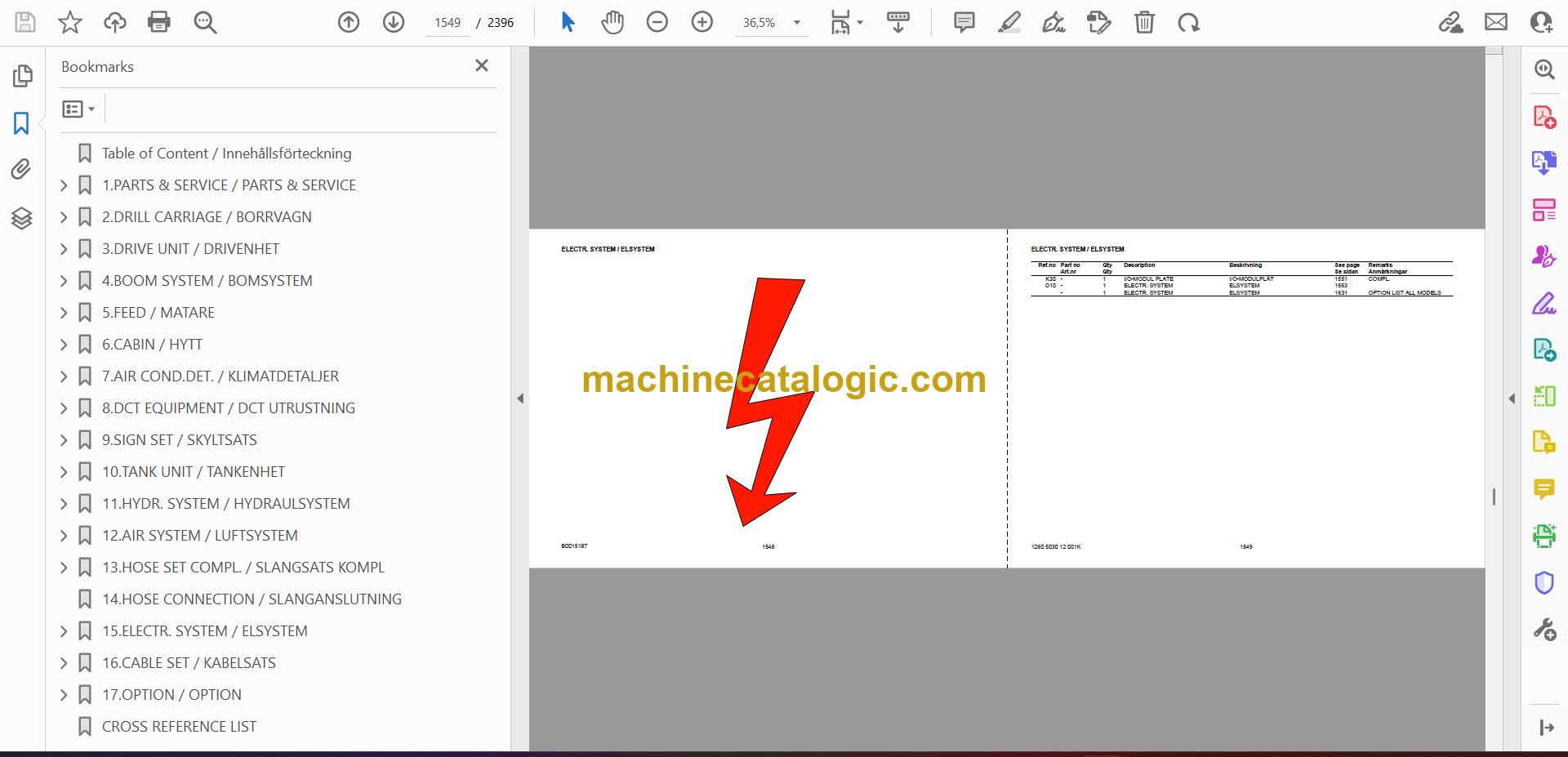This screenshot has width=1568, height=757.
Task: Open the bookmarks options dropdown
Action: pyautogui.click(x=78, y=109)
